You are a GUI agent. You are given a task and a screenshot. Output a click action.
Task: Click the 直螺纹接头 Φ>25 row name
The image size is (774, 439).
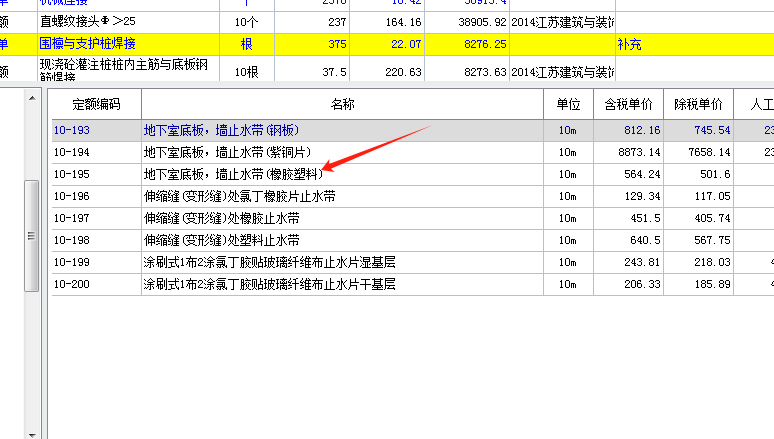88,22
